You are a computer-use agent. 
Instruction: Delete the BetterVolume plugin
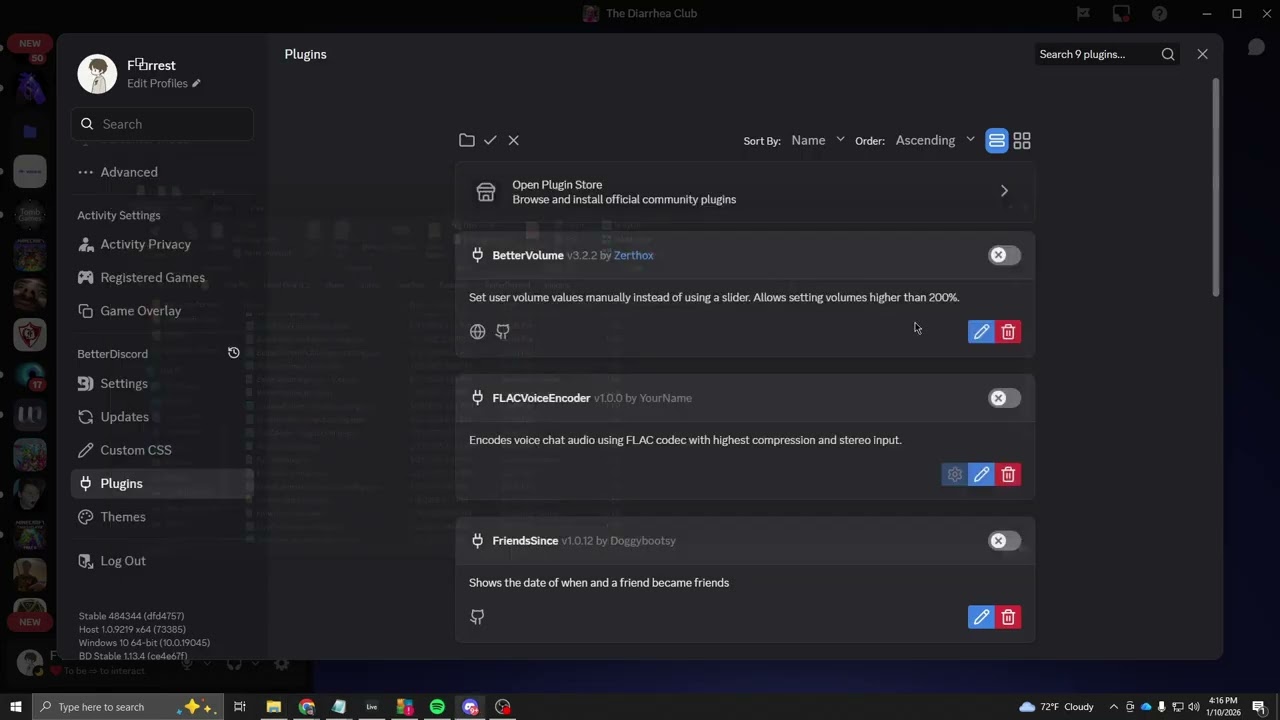coord(1008,332)
